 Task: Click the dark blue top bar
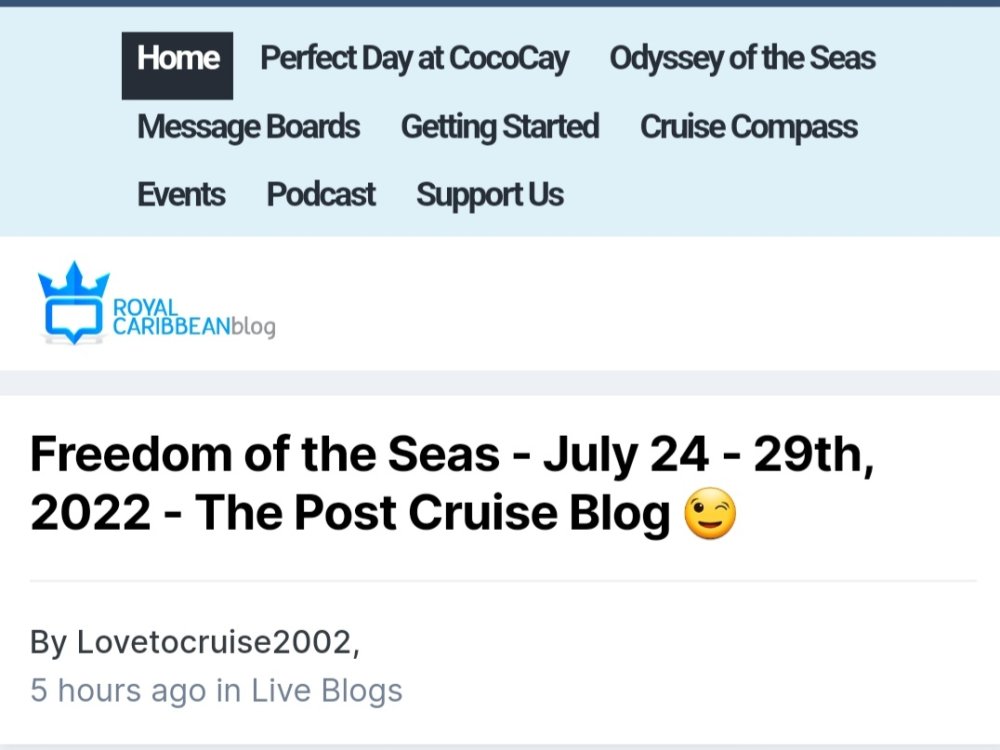coord(500,3)
